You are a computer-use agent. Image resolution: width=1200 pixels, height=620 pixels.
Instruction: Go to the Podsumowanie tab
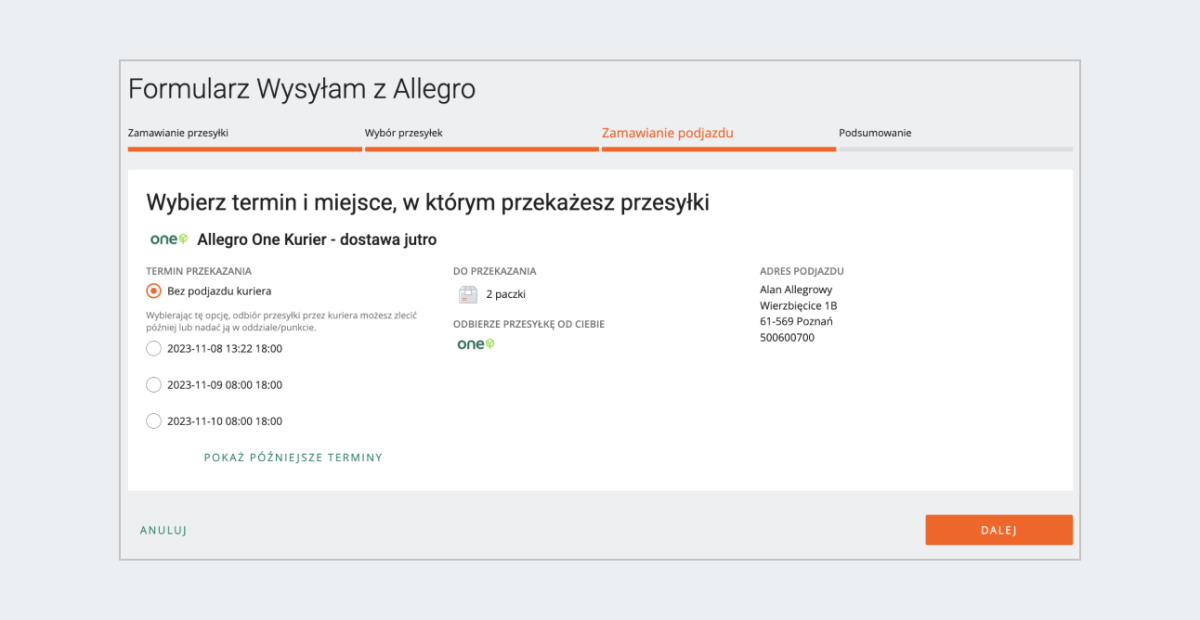[876, 132]
